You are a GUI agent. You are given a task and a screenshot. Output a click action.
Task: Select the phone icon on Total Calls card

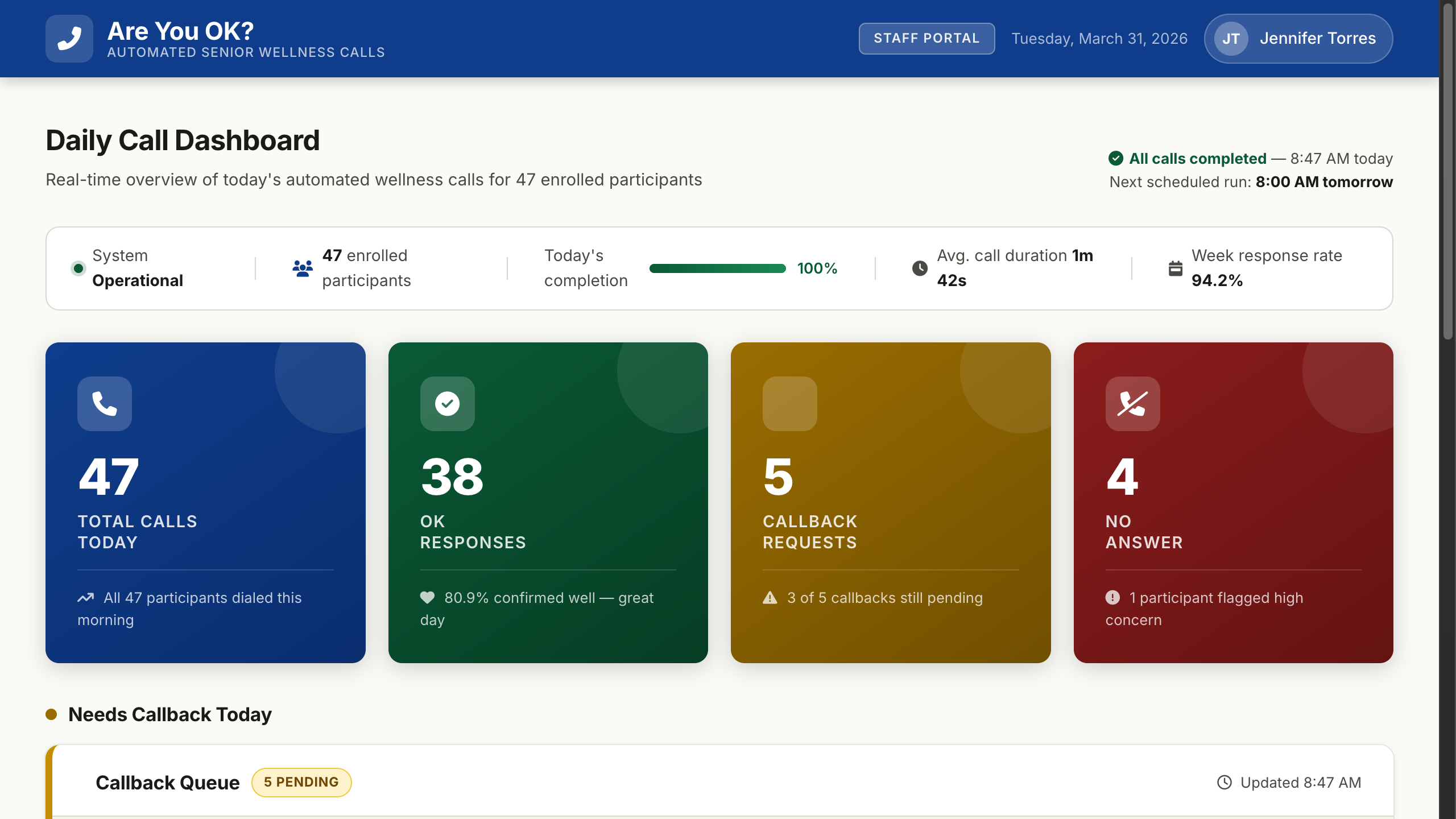[104, 404]
